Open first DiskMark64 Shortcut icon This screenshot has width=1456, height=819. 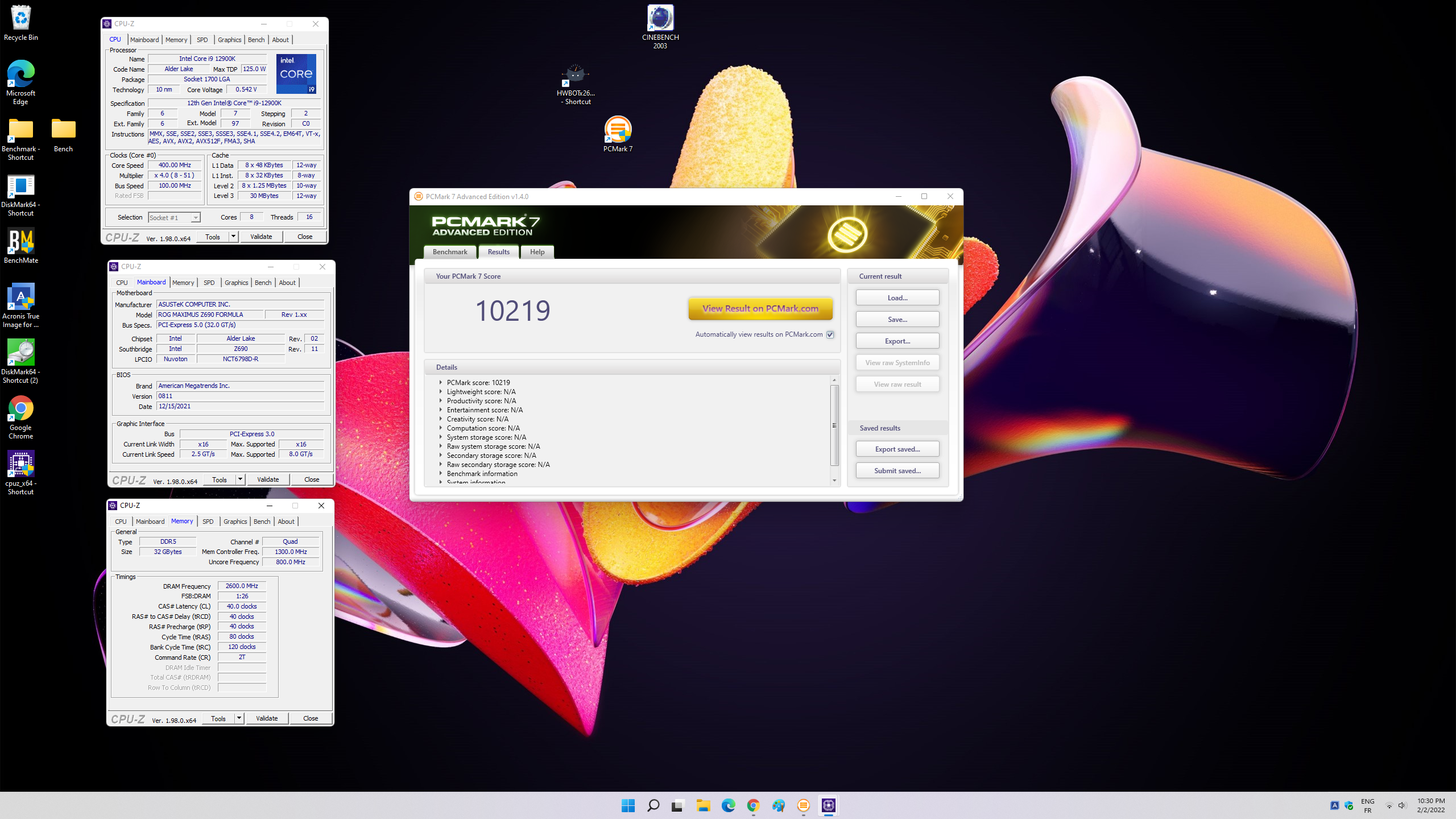tap(21, 195)
